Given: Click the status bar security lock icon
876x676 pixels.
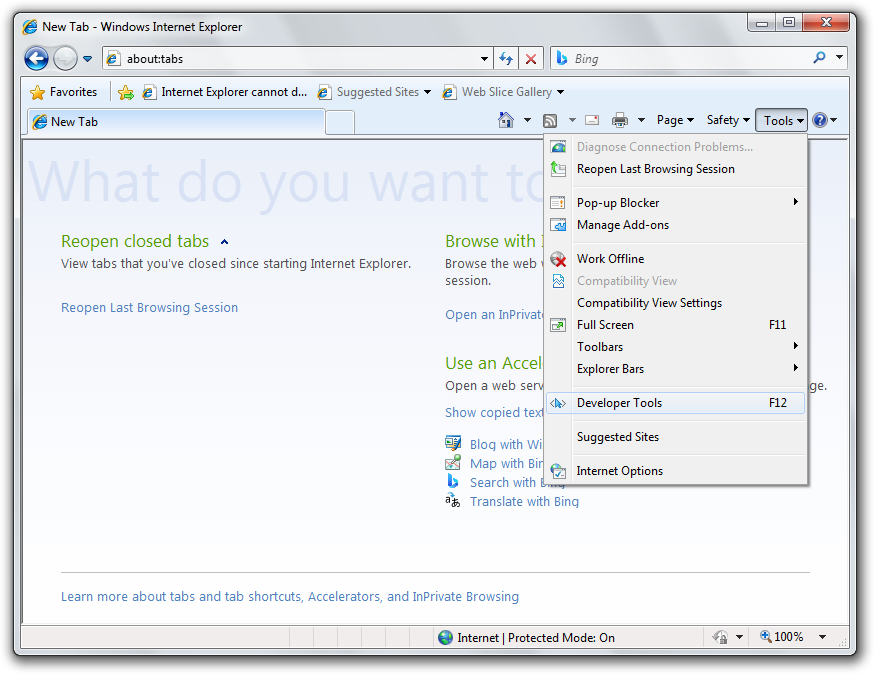Looking at the screenshot, I should coord(721,637).
